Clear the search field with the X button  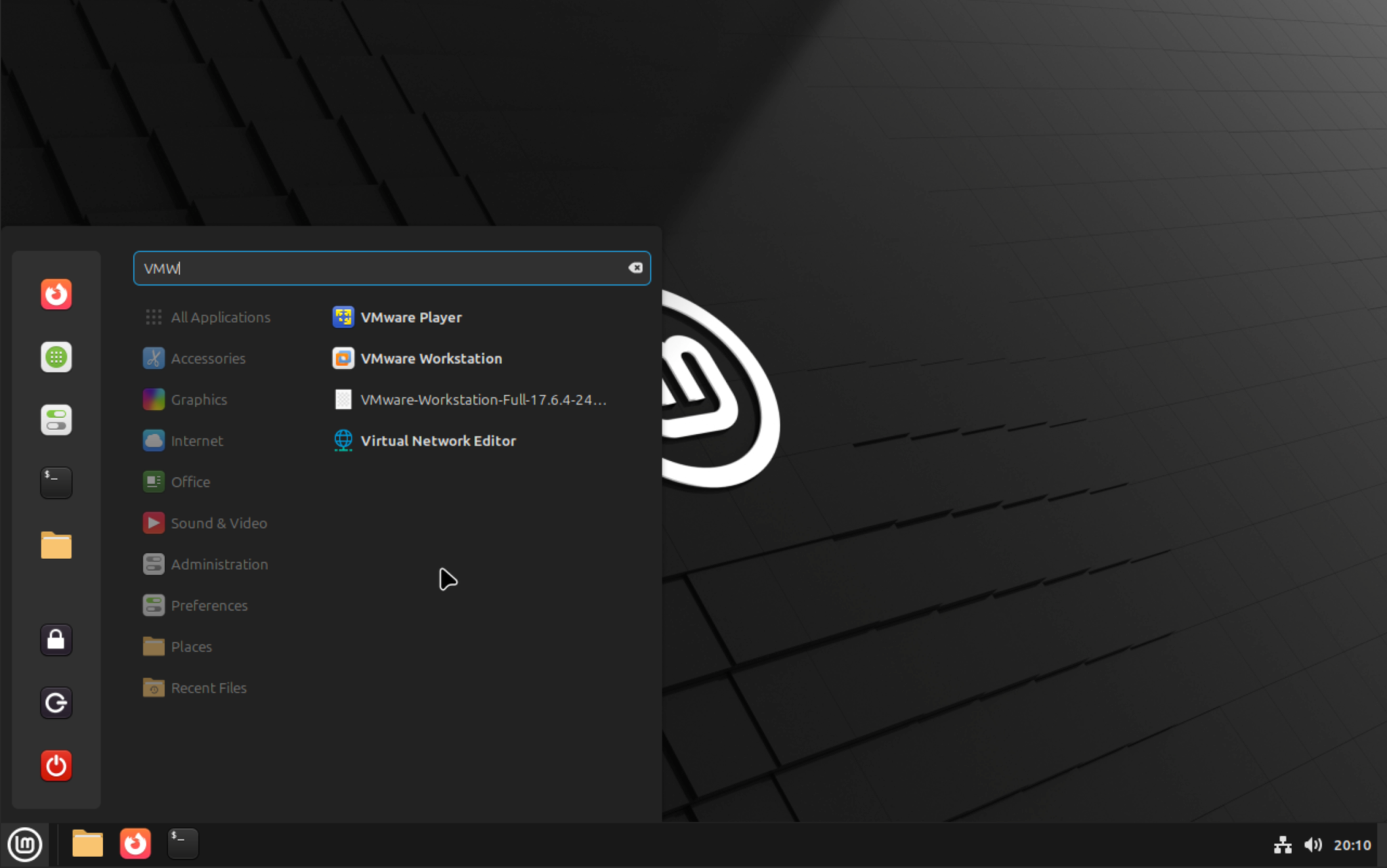point(635,267)
